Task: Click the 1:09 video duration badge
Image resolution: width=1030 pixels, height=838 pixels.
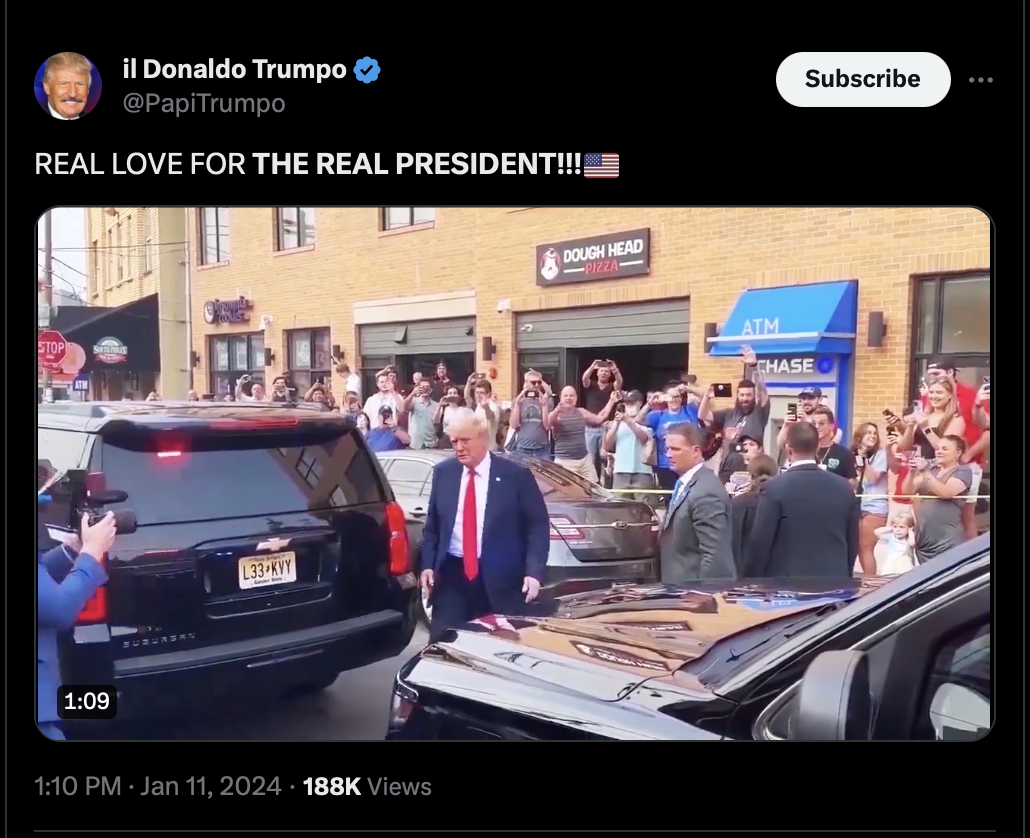Action: click(87, 701)
